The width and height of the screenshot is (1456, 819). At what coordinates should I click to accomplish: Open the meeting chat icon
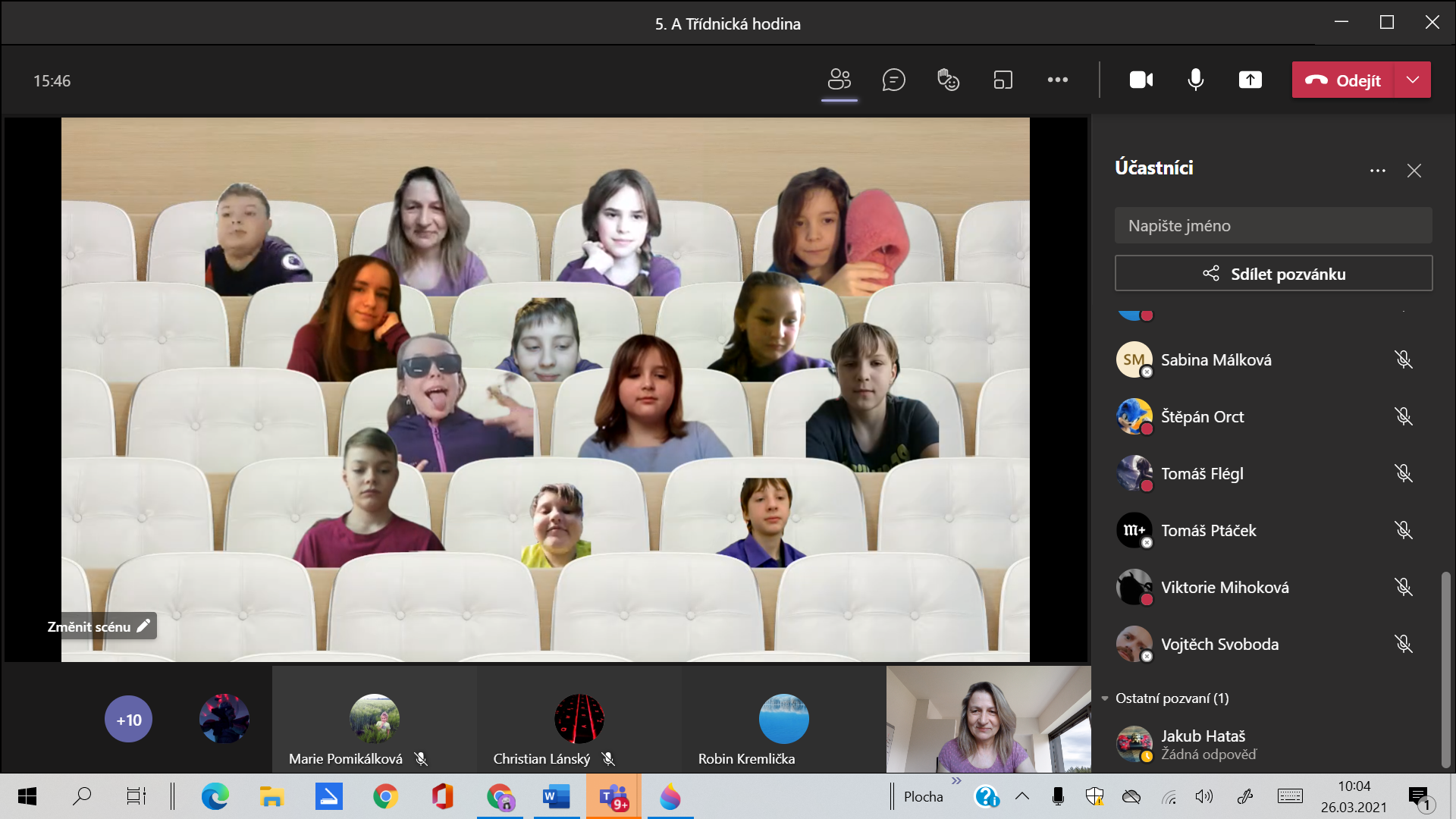(893, 80)
